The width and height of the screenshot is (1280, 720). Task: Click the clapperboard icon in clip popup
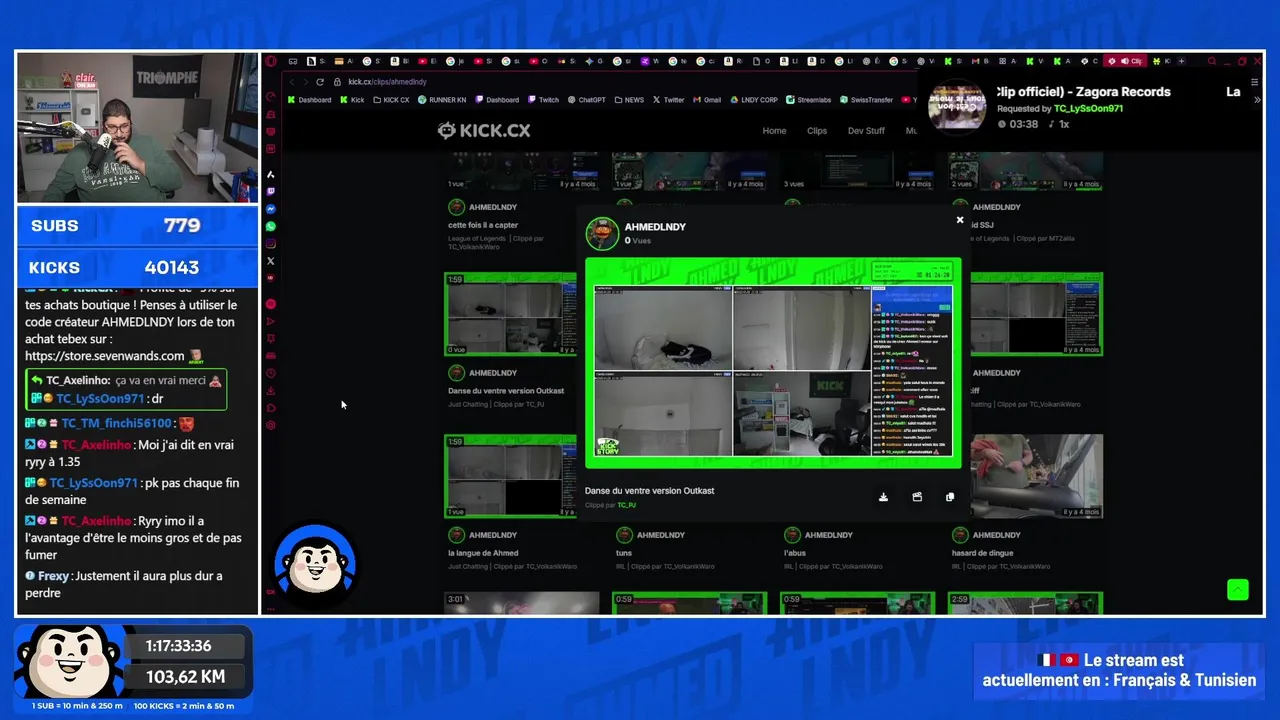click(x=917, y=497)
